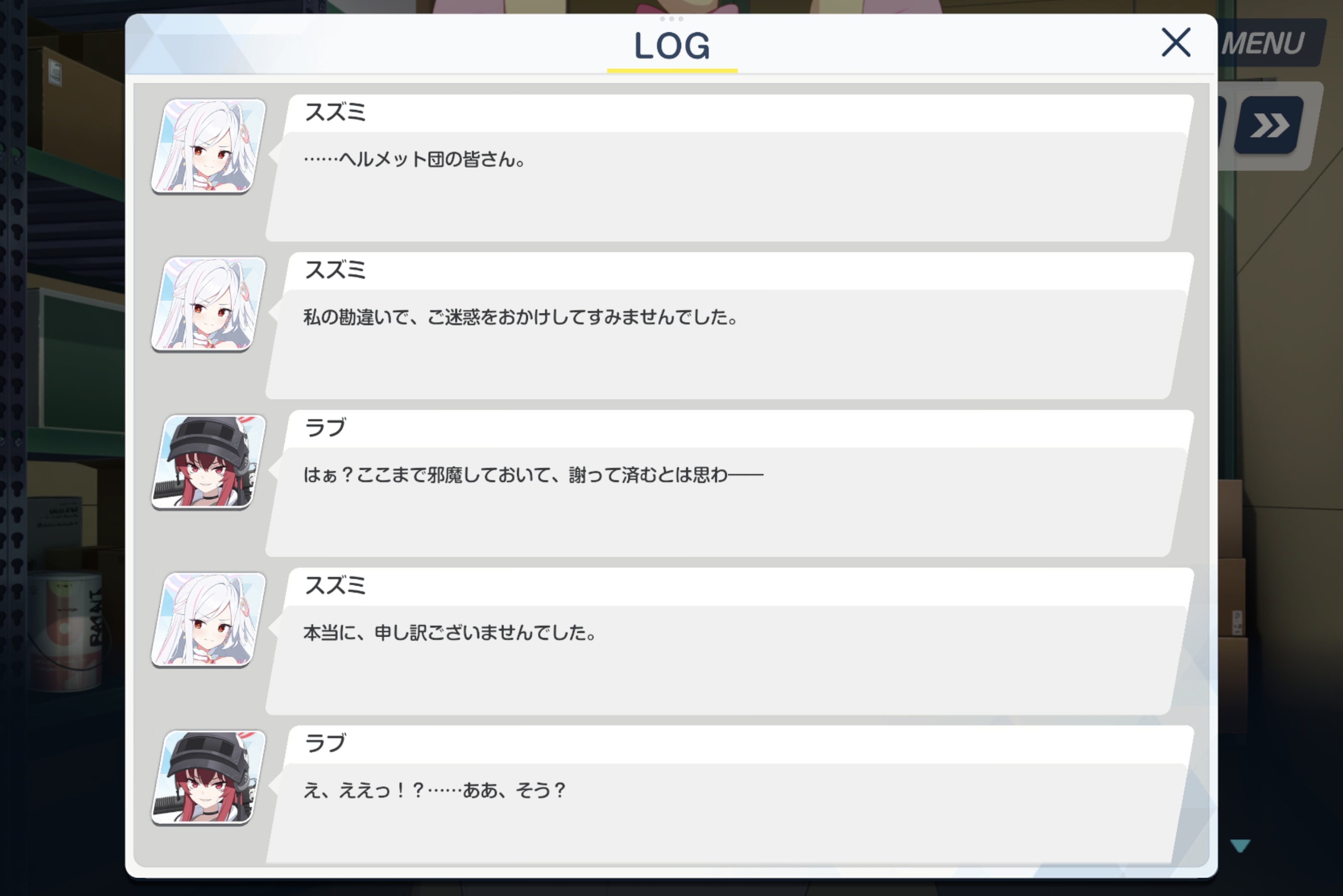The height and width of the screenshot is (896, 1343).
Task: Click the スズミ name above the apology line
Action: coord(335,585)
